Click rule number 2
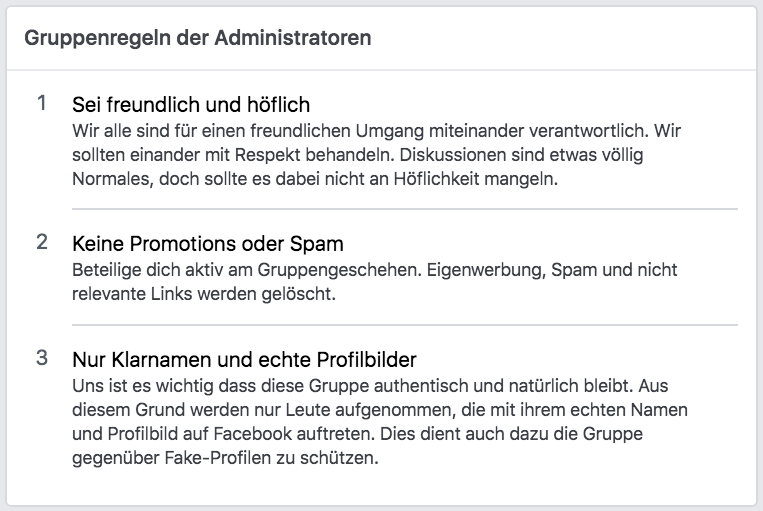 point(42,242)
